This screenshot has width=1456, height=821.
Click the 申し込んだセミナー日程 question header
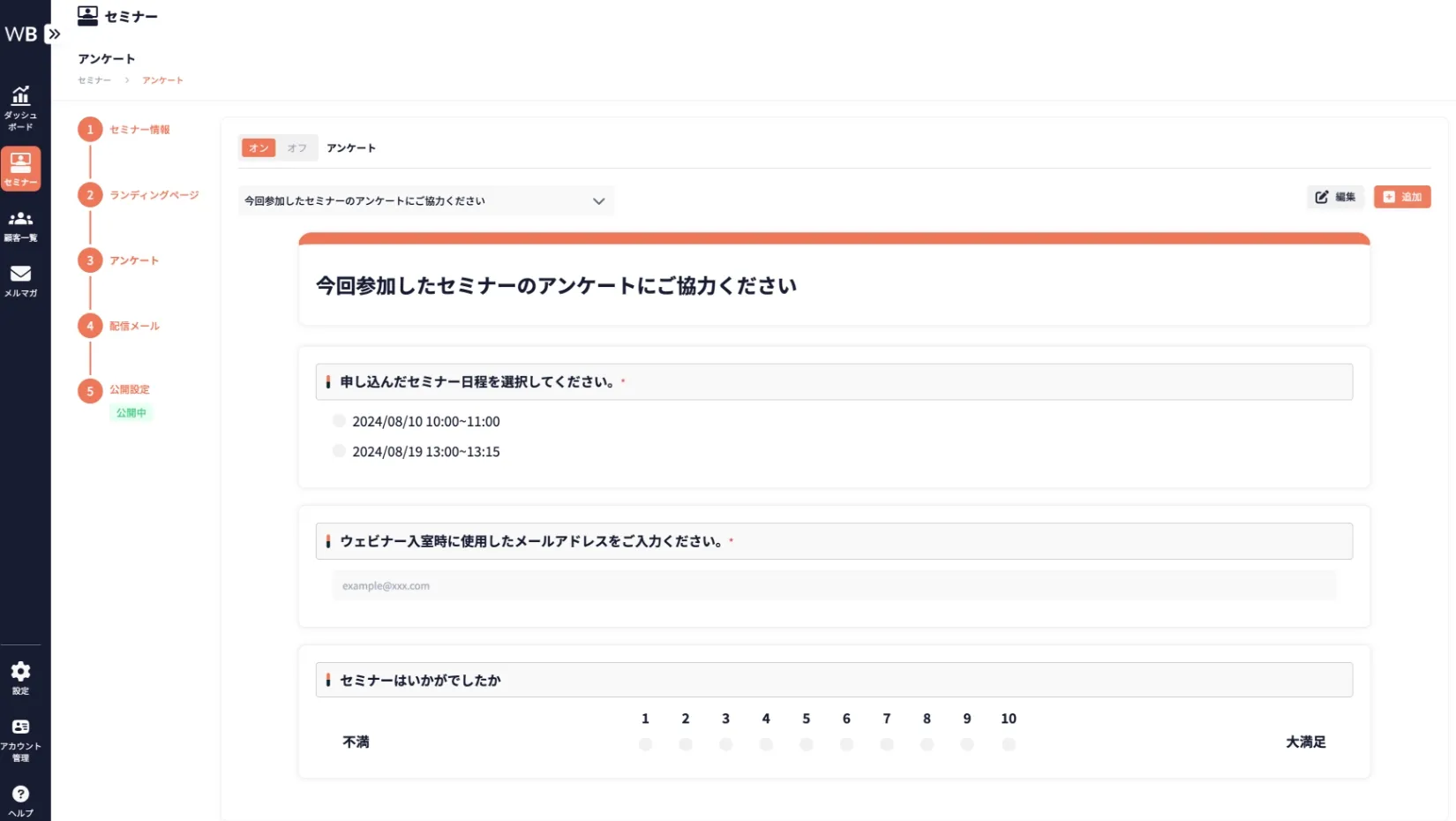(834, 382)
